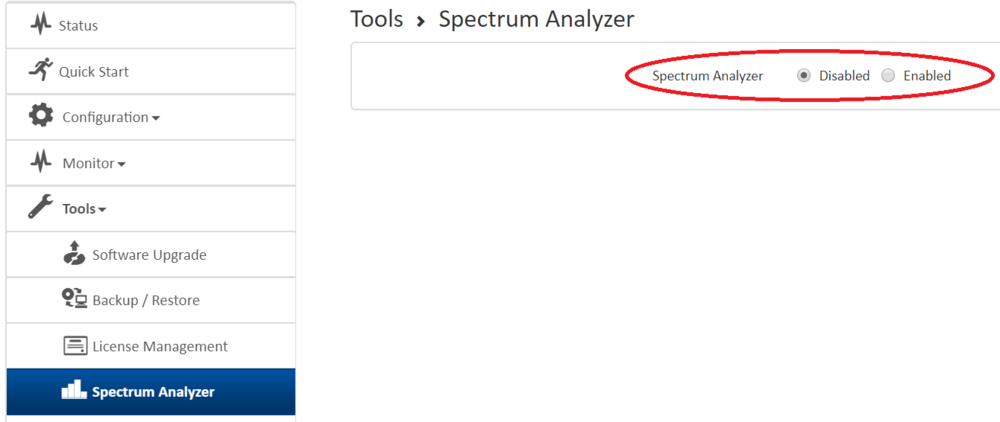1000x422 pixels.
Task: Open the Status menu item
Action: pyautogui.click(x=78, y=25)
